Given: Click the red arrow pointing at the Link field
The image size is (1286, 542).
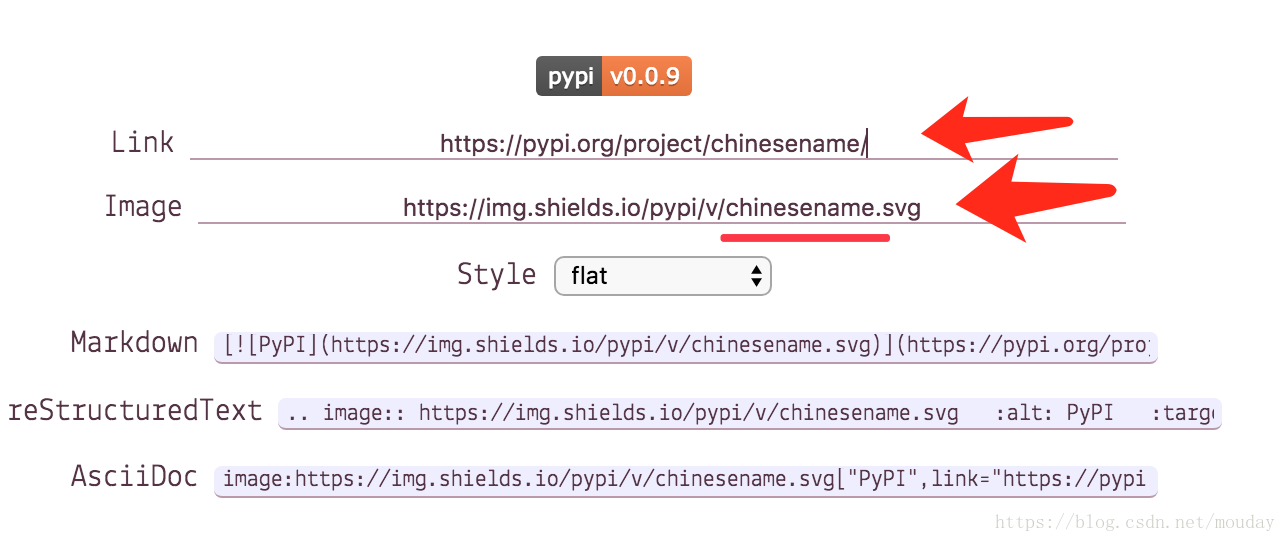Looking at the screenshot, I should point(995,129).
